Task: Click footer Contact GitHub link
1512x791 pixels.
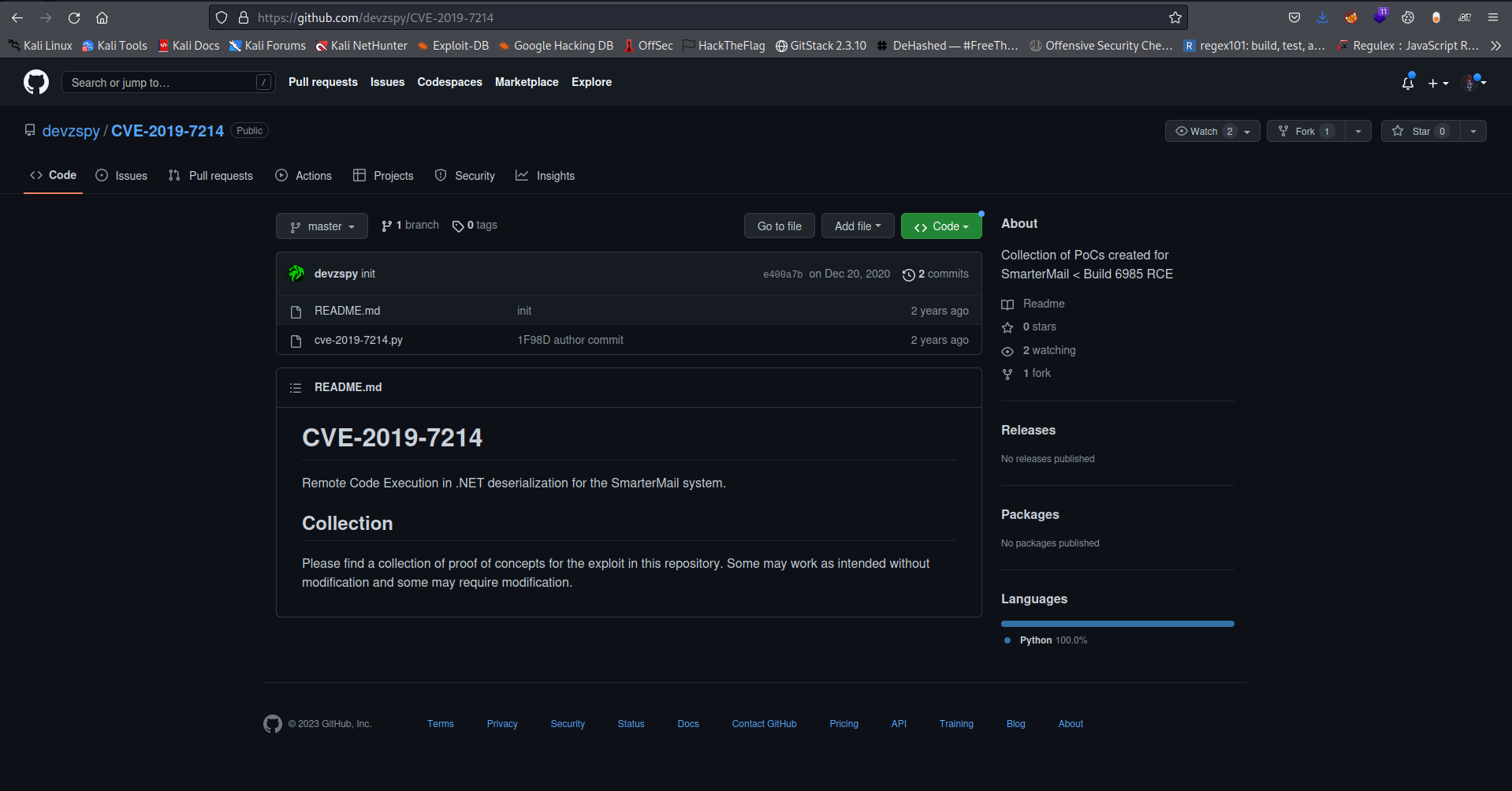Action: tap(764, 724)
